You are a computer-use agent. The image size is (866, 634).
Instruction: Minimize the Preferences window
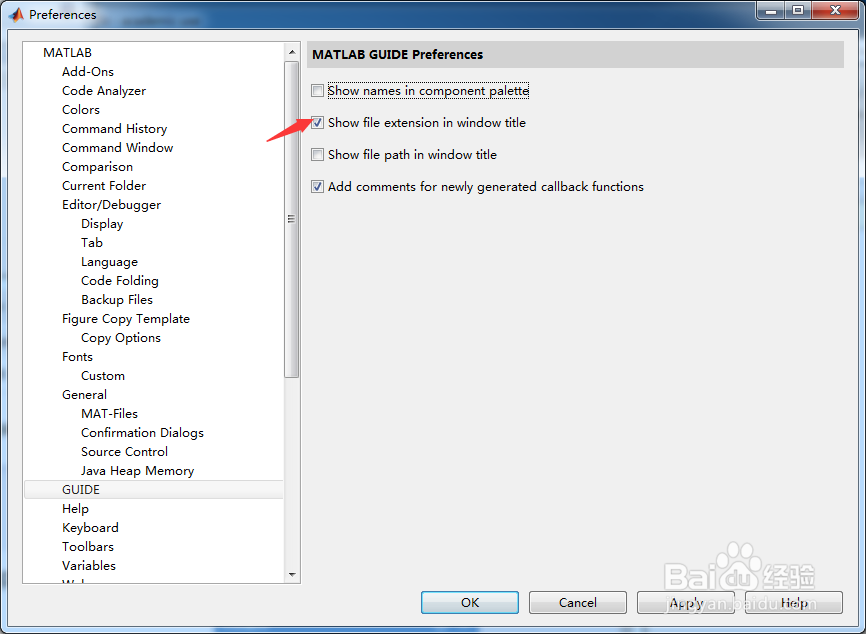(771, 10)
